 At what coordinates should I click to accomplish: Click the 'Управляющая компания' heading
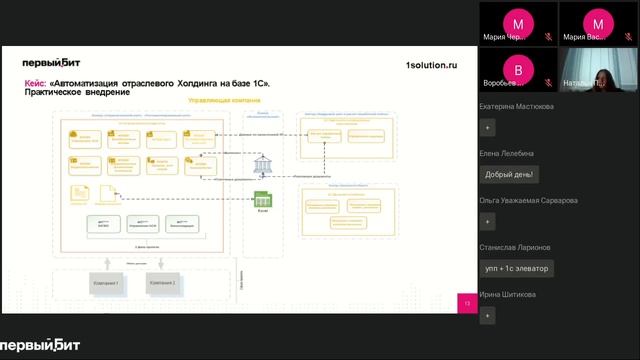point(224,100)
